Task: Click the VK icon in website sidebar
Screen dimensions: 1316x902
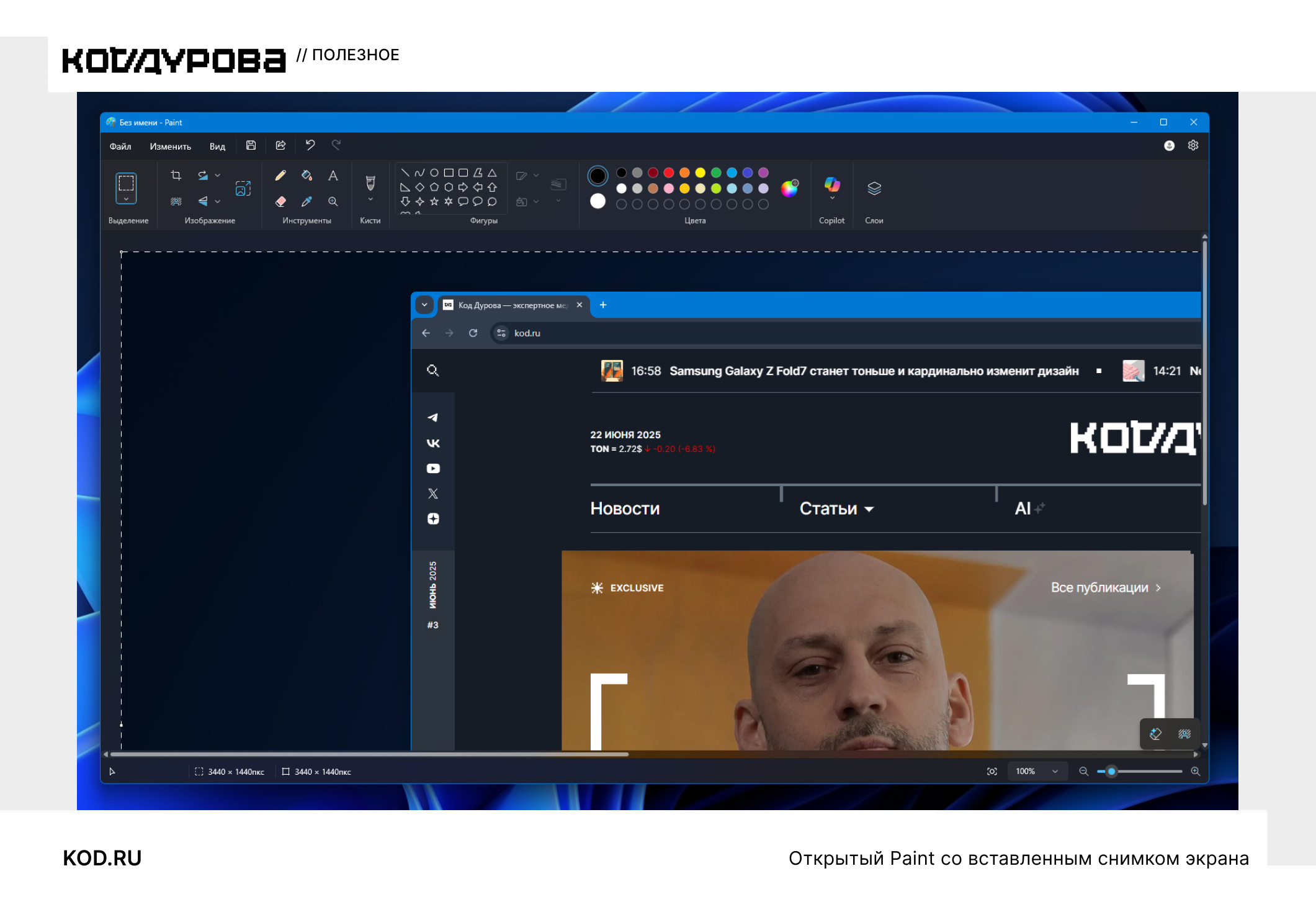Action: point(433,443)
